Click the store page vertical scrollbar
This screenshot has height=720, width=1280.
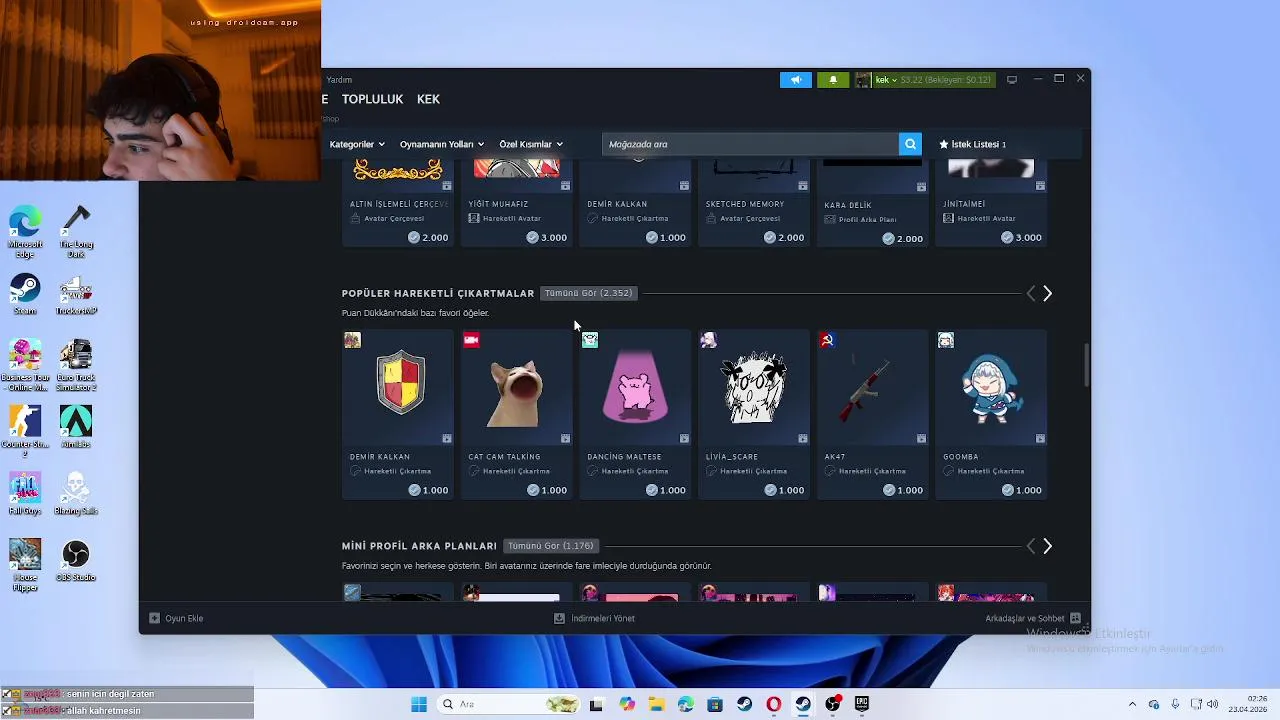pyautogui.click(x=1086, y=366)
